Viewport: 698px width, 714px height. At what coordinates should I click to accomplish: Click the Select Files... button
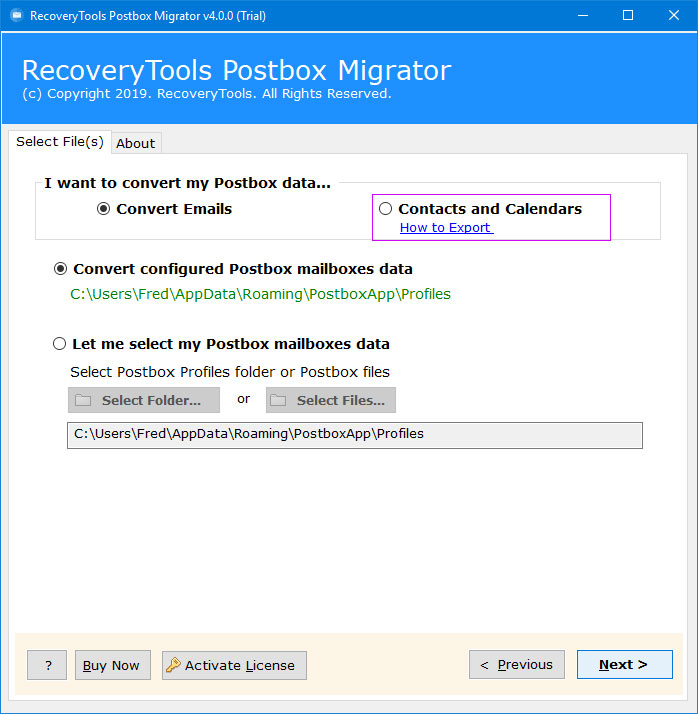pos(331,400)
